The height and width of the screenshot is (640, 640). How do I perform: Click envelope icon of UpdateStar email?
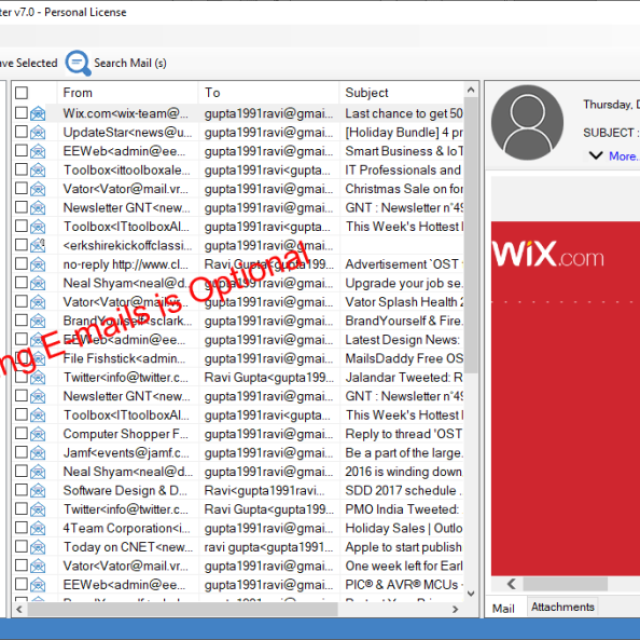[x=38, y=132]
